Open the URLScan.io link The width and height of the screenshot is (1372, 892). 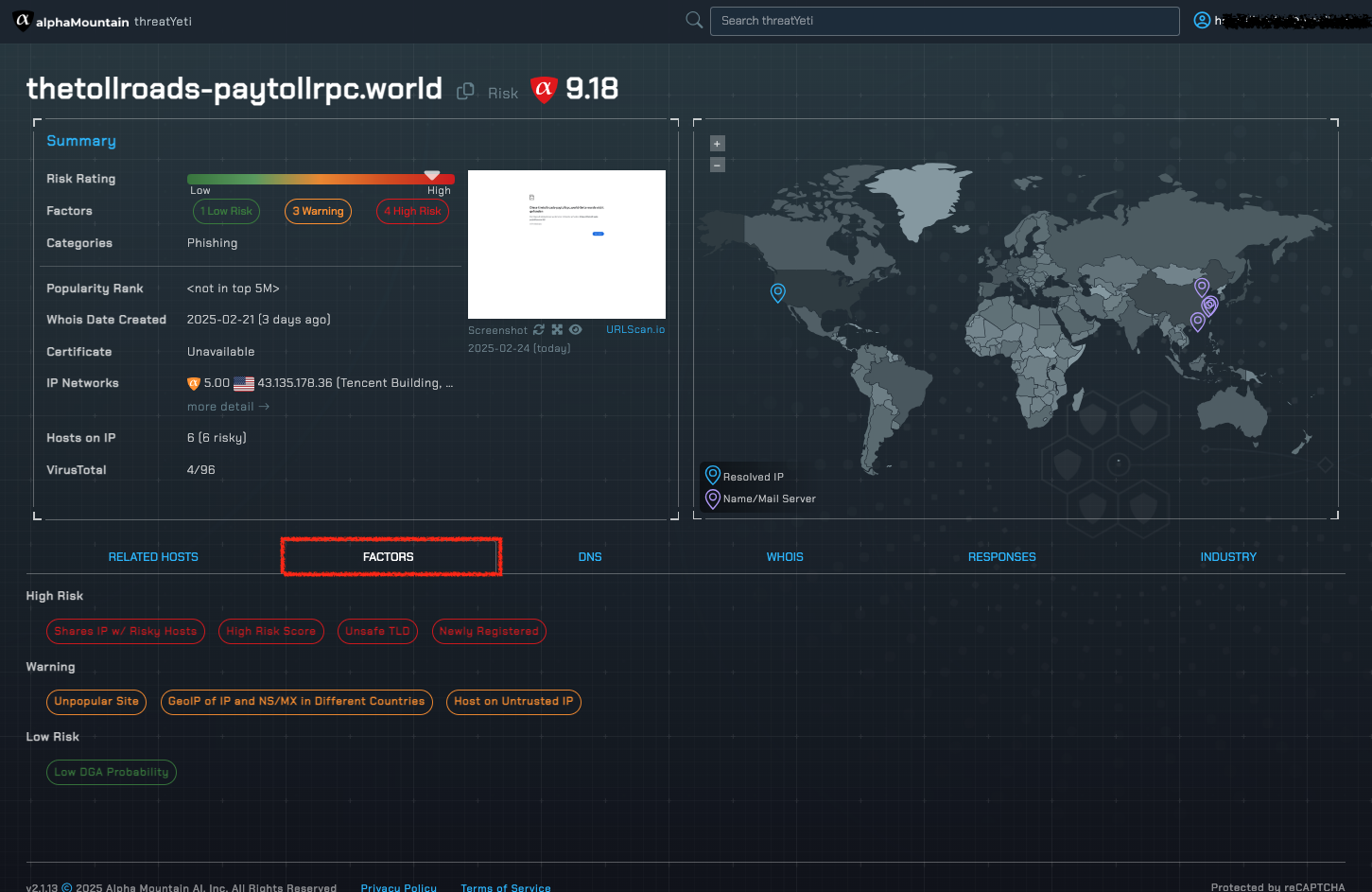click(635, 329)
